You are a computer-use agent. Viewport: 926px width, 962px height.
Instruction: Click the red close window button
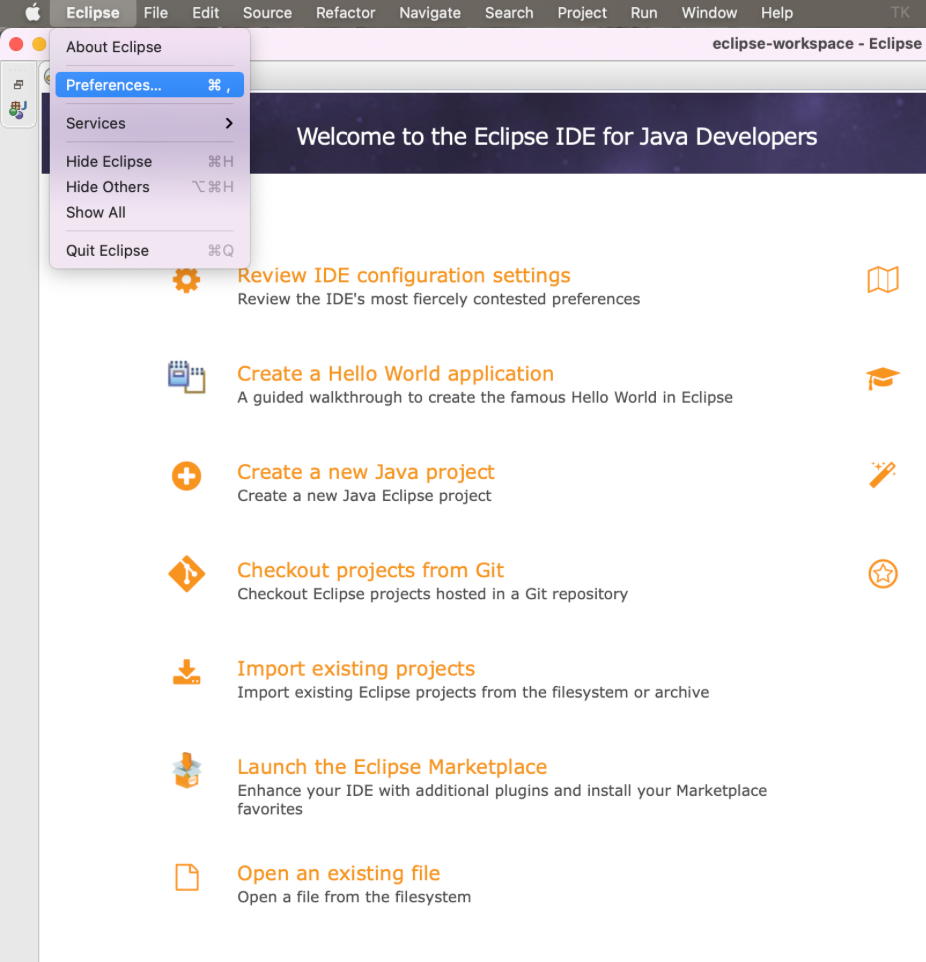click(x=17, y=44)
